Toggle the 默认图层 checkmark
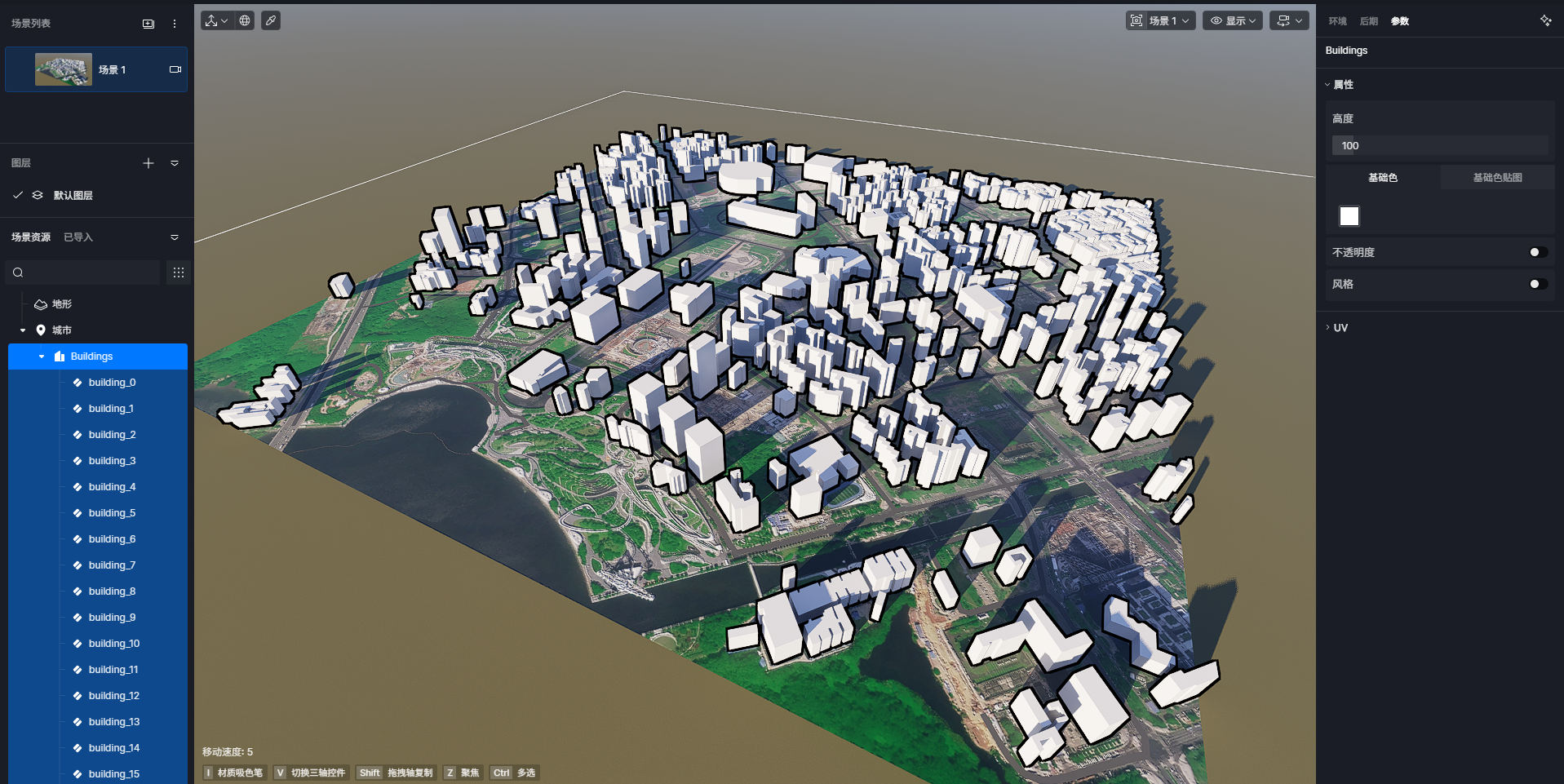The height and width of the screenshot is (784, 1564). [17, 195]
